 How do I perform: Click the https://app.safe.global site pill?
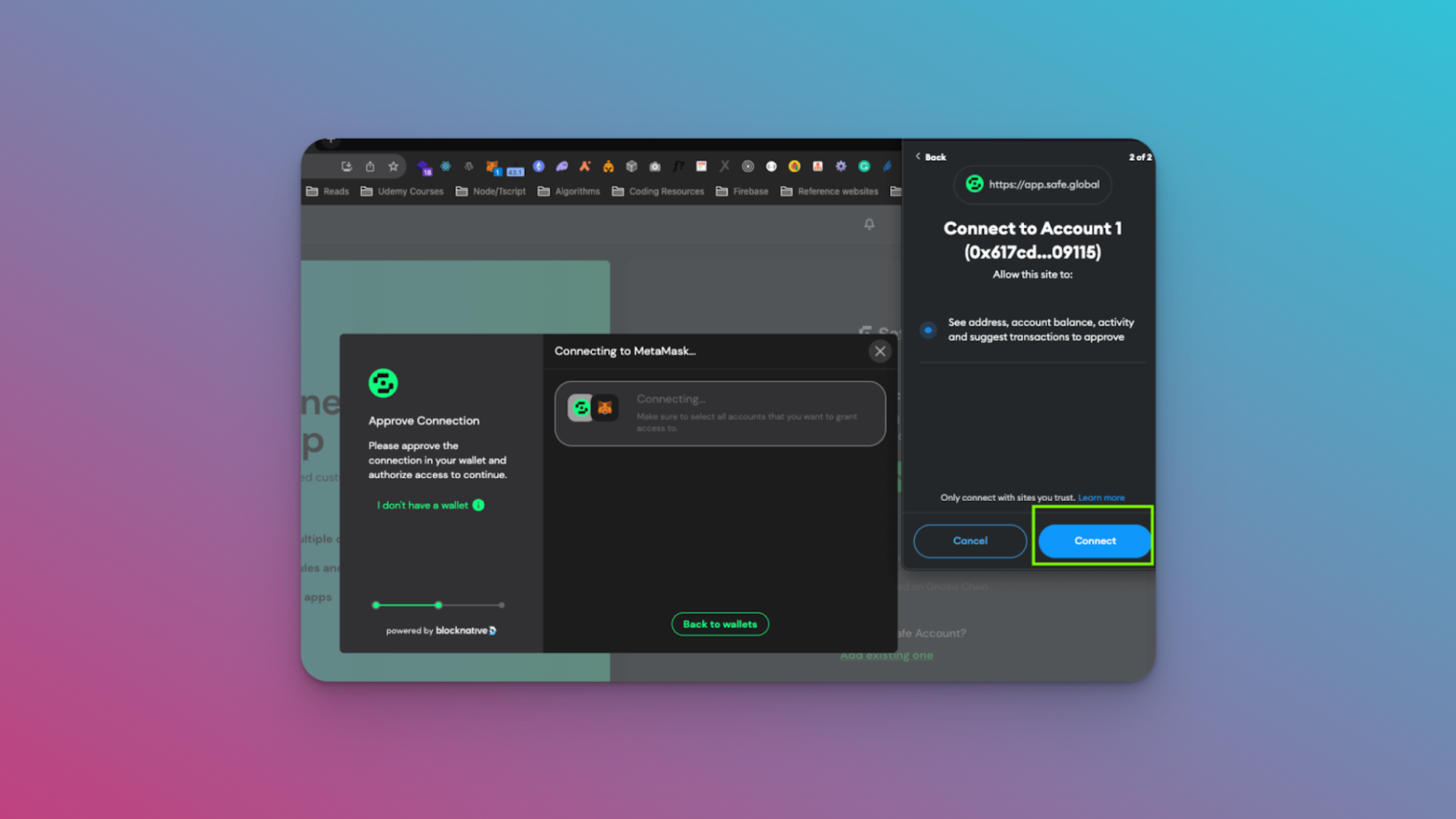click(1032, 185)
